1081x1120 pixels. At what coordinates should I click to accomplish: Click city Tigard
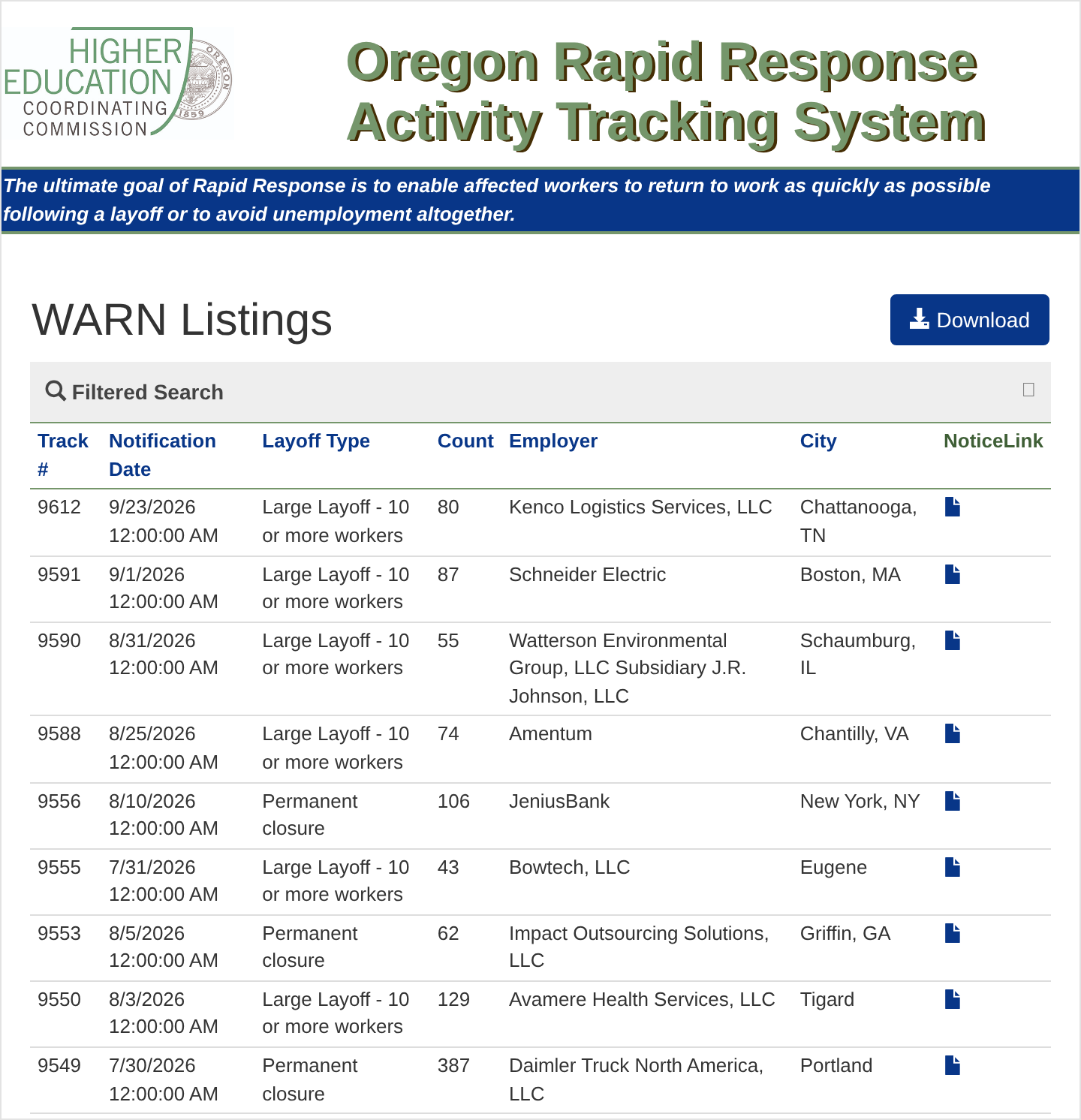827,999
